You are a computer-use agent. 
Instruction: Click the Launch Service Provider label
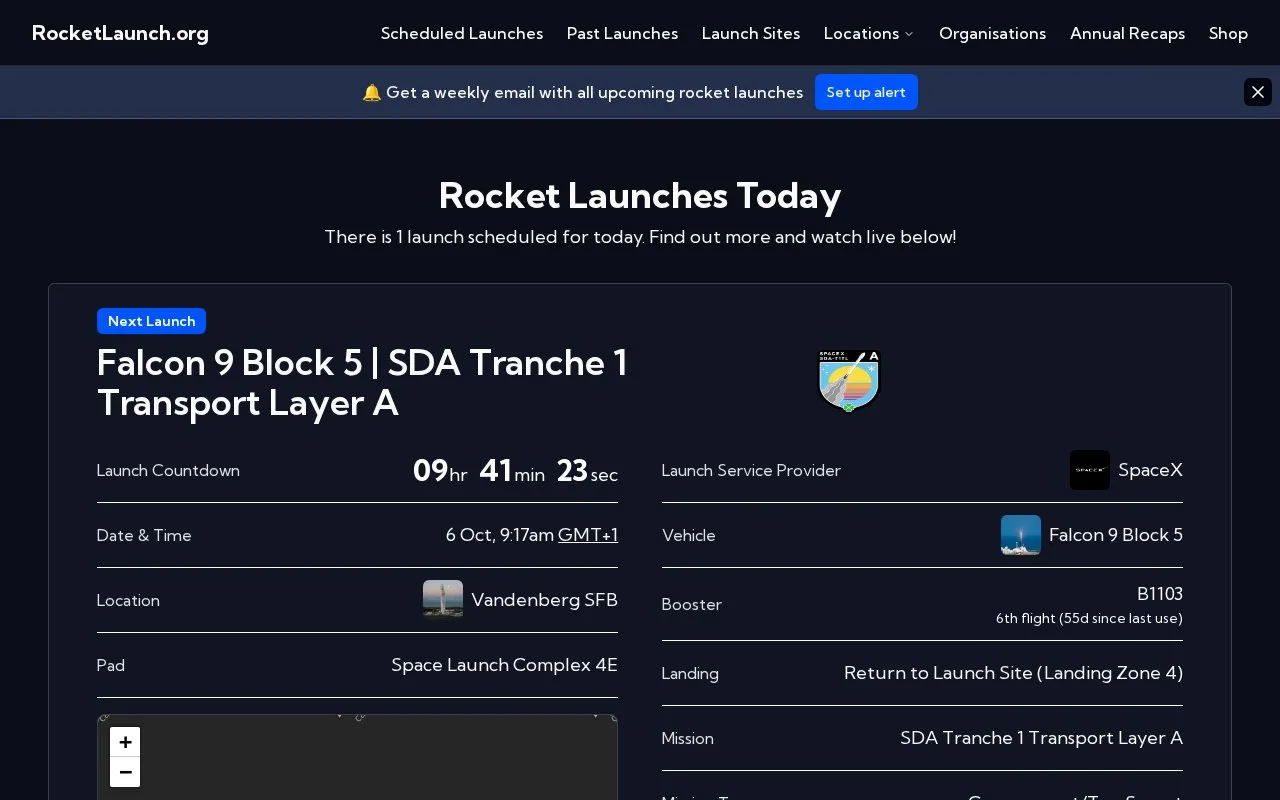(x=751, y=470)
